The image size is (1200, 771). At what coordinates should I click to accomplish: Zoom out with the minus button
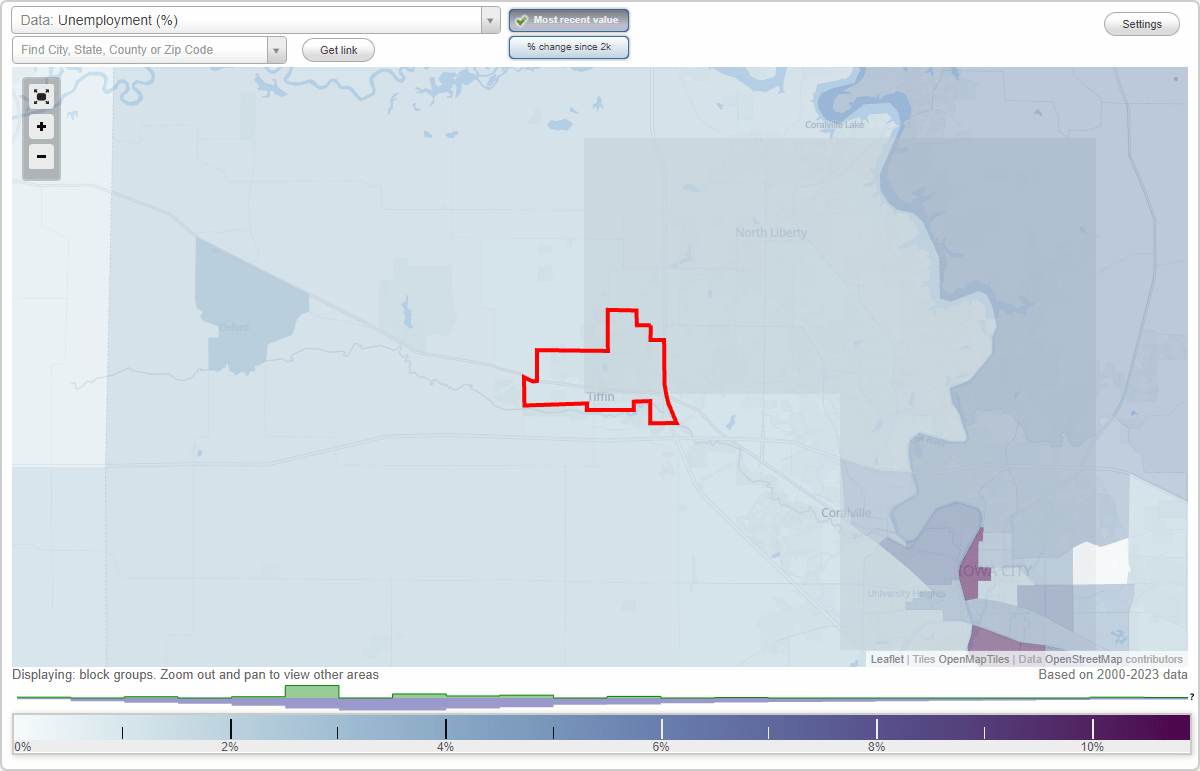41,156
